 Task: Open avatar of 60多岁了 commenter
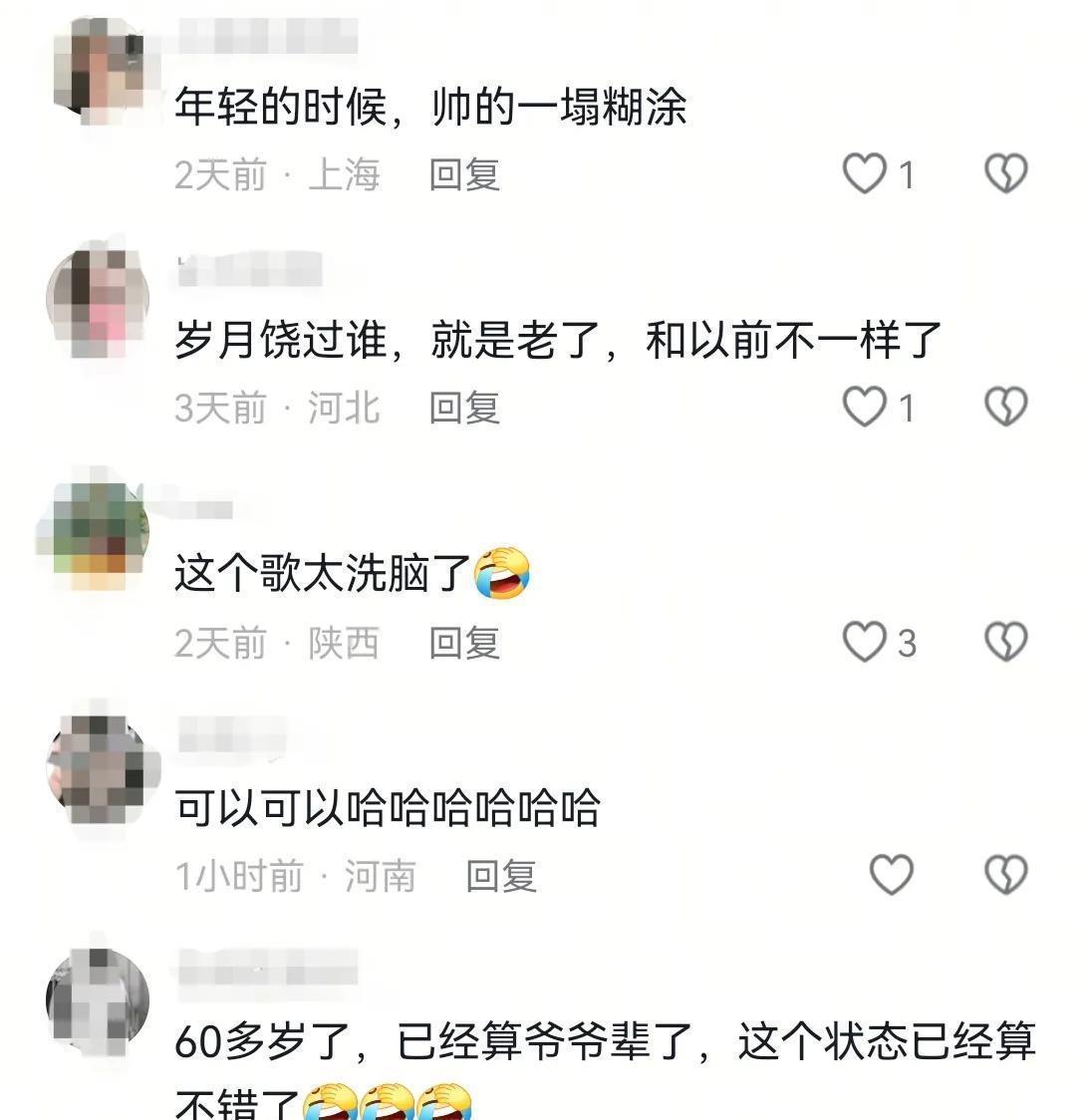(98, 1001)
